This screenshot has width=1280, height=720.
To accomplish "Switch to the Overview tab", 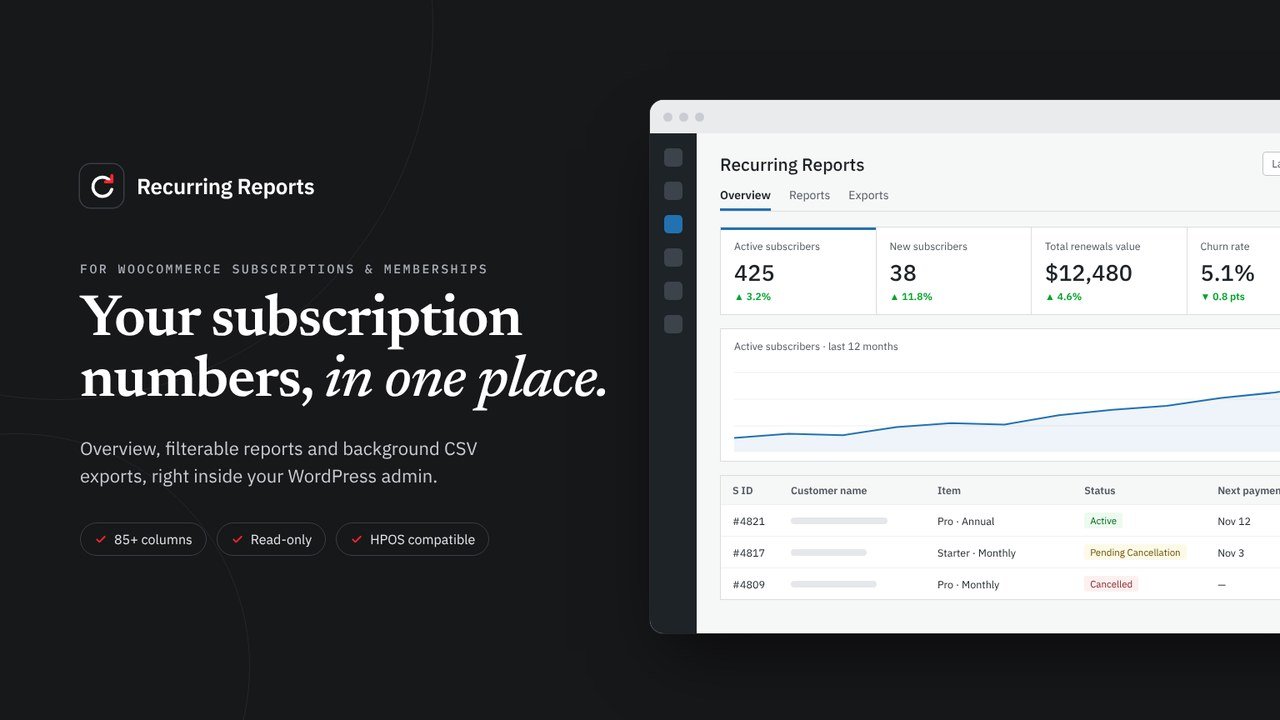I will [x=745, y=195].
